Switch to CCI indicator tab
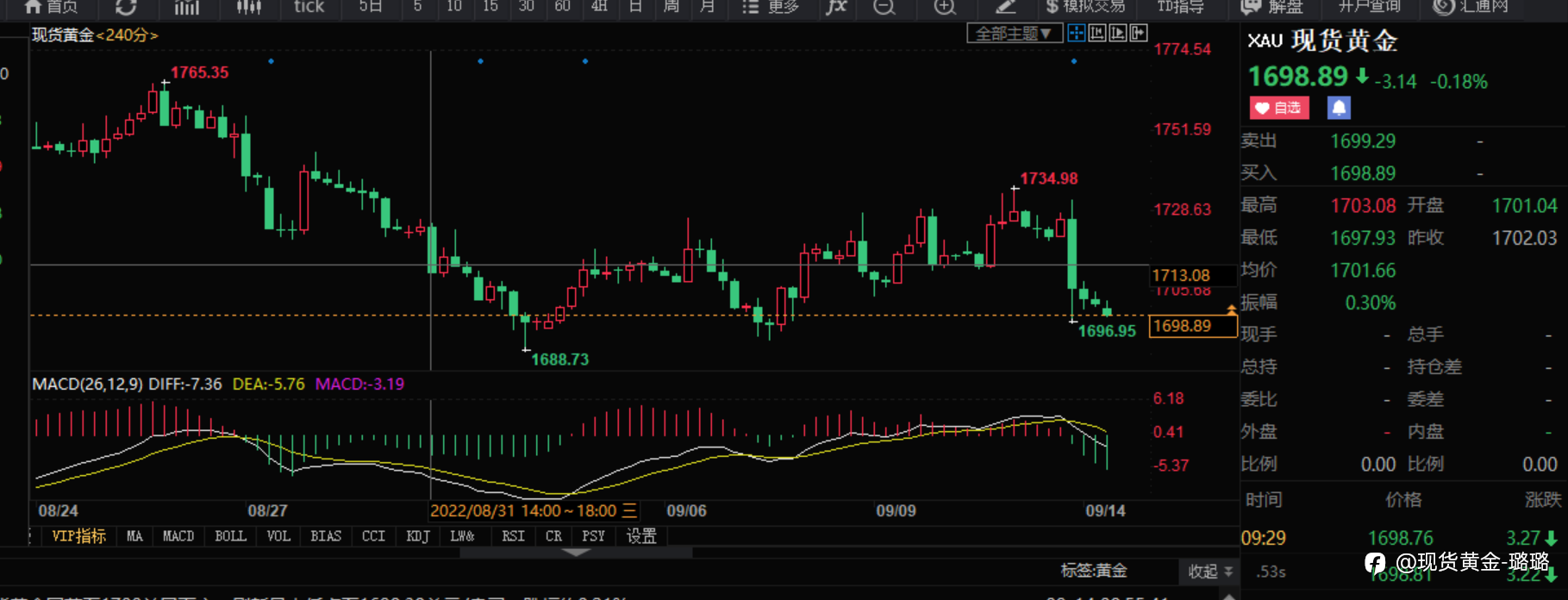1568x600 pixels. coord(373,536)
